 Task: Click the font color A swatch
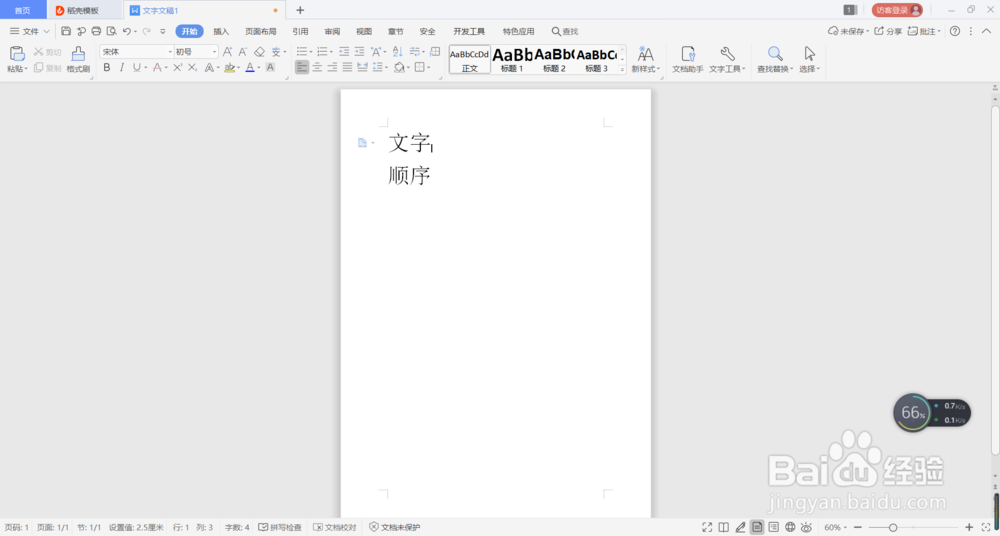250,67
